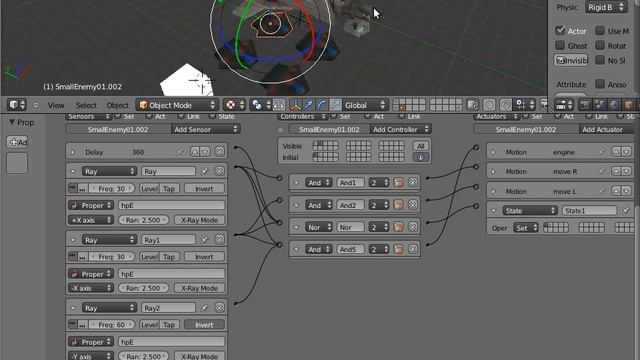This screenshot has height=360, width=640.
Task: Adjust Ray1 sensor Range 2.500 field
Action: point(143,288)
